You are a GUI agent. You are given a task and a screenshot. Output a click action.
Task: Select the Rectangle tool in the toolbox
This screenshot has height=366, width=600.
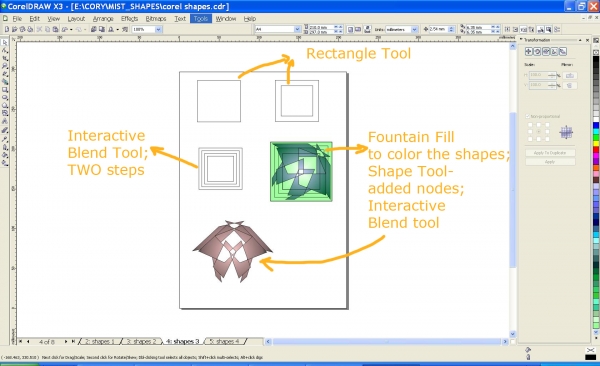(5, 90)
